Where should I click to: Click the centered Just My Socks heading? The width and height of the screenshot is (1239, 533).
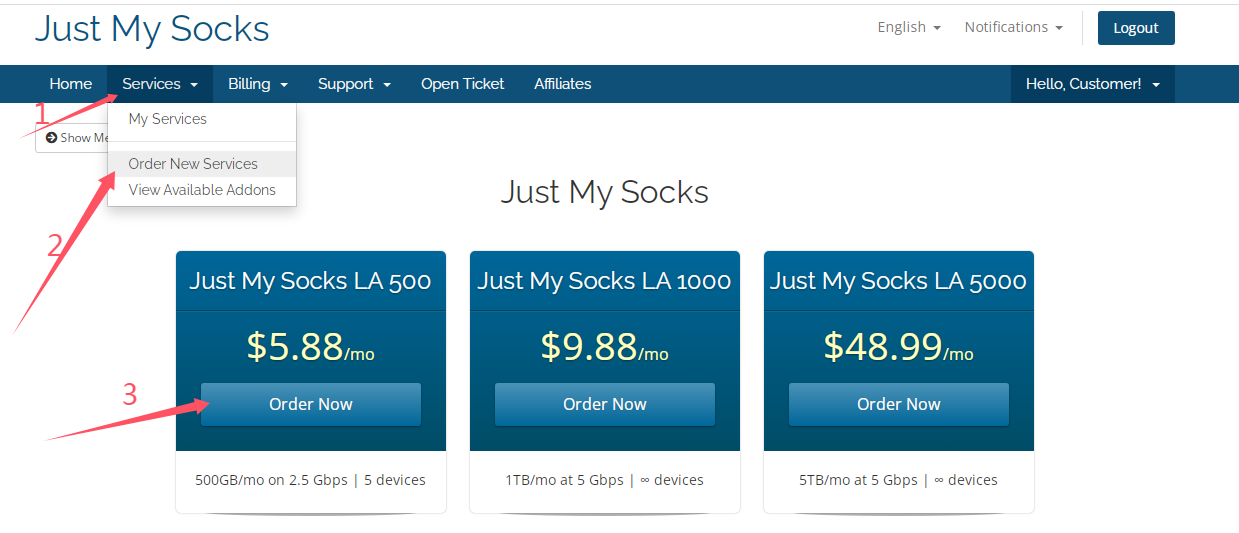coord(605,192)
